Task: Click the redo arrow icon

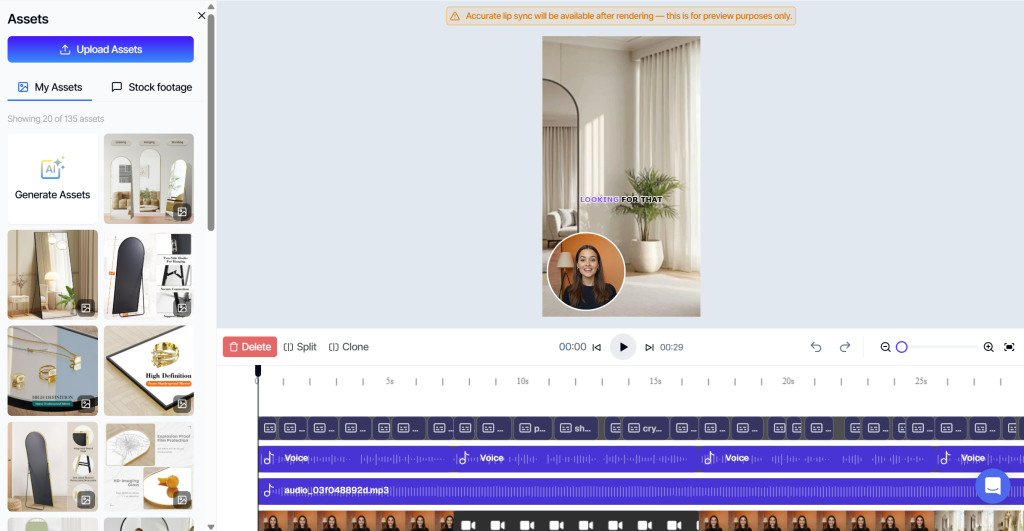Action: pyautogui.click(x=845, y=347)
